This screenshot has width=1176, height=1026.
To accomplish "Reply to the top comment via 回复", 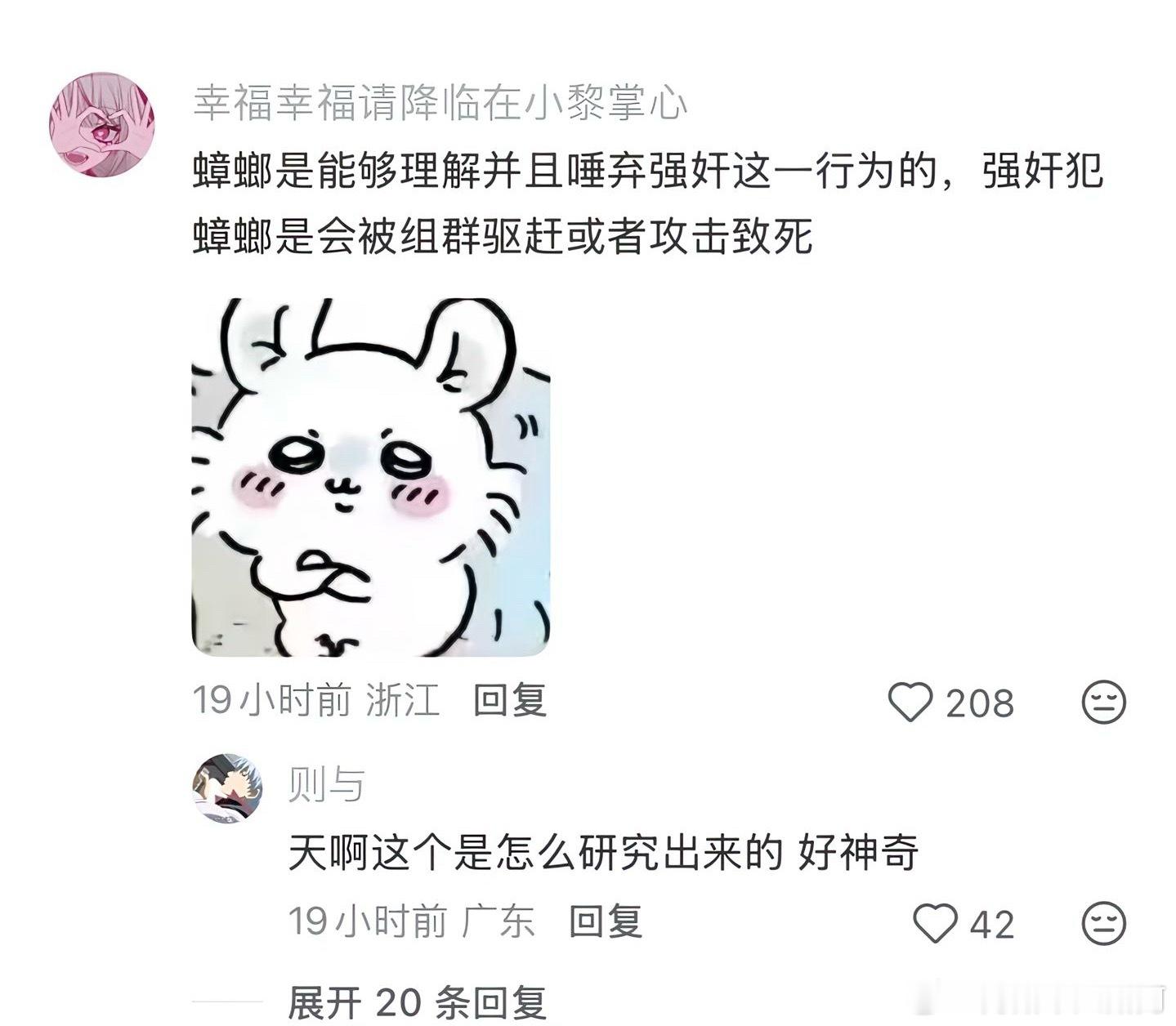I will (510, 701).
